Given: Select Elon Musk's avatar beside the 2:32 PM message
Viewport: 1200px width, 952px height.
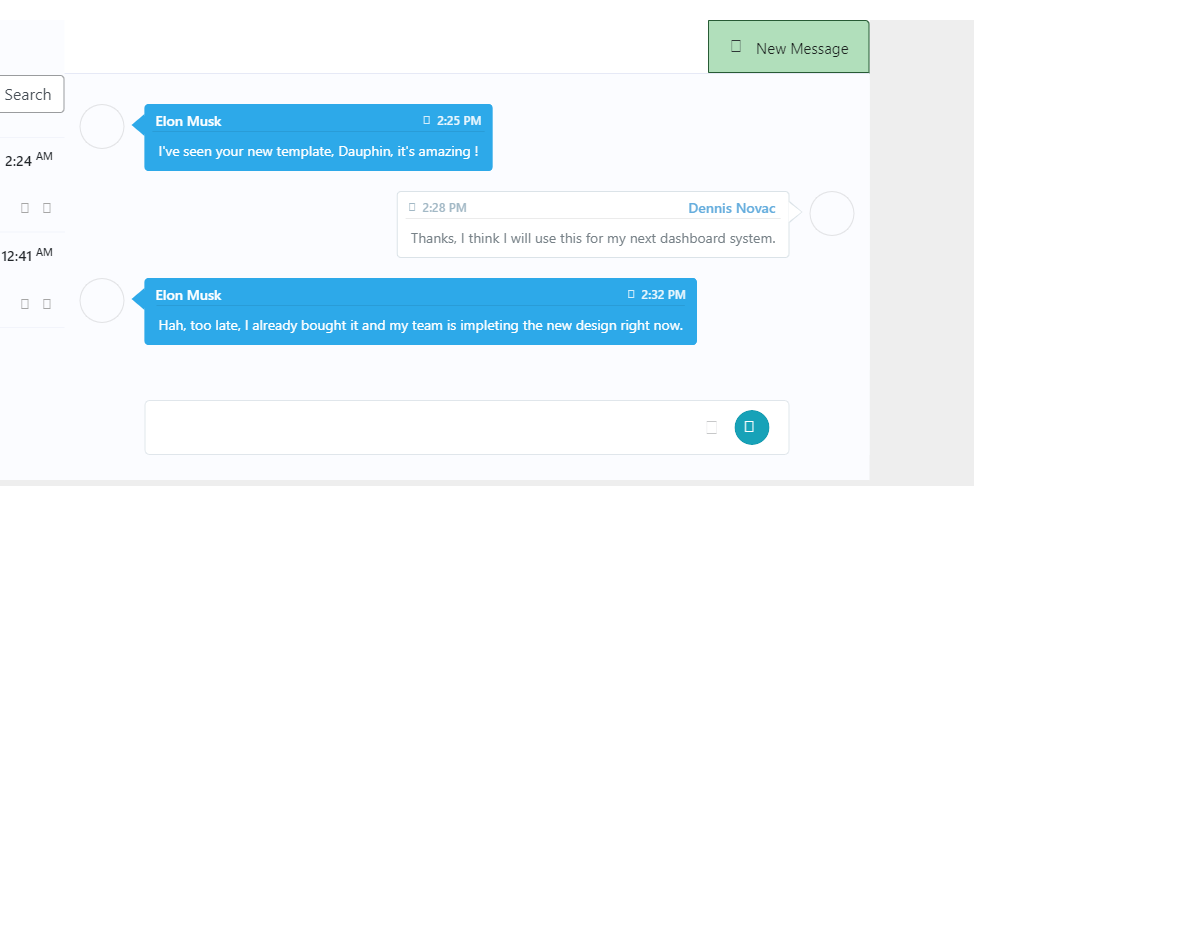Looking at the screenshot, I should click(x=102, y=300).
